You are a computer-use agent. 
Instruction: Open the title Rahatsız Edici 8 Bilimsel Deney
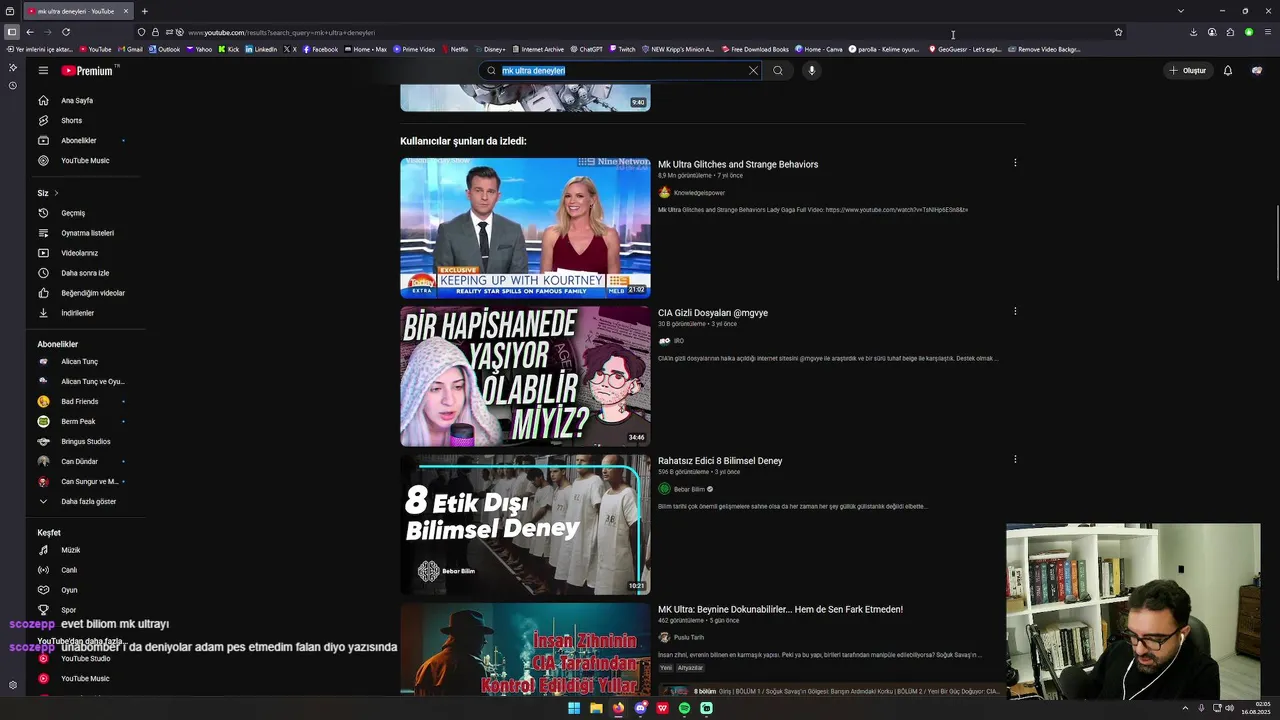[720, 461]
